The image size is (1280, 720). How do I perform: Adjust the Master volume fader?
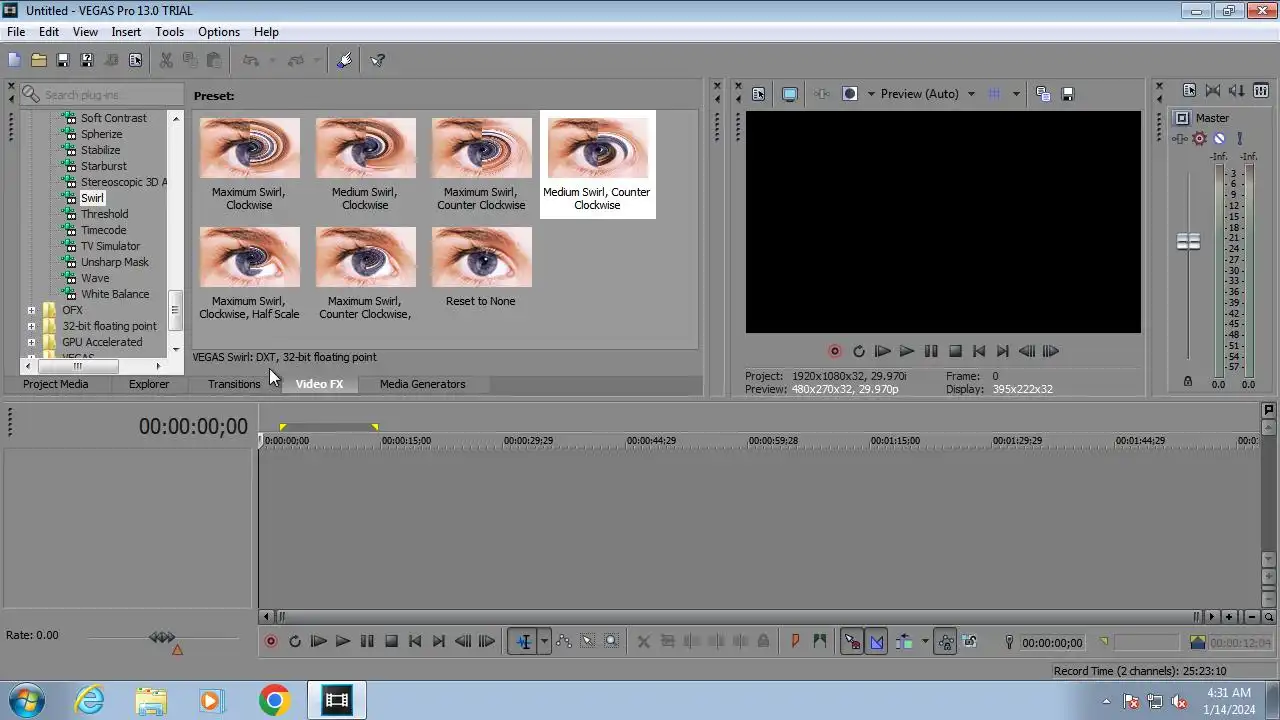(1188, 242)
